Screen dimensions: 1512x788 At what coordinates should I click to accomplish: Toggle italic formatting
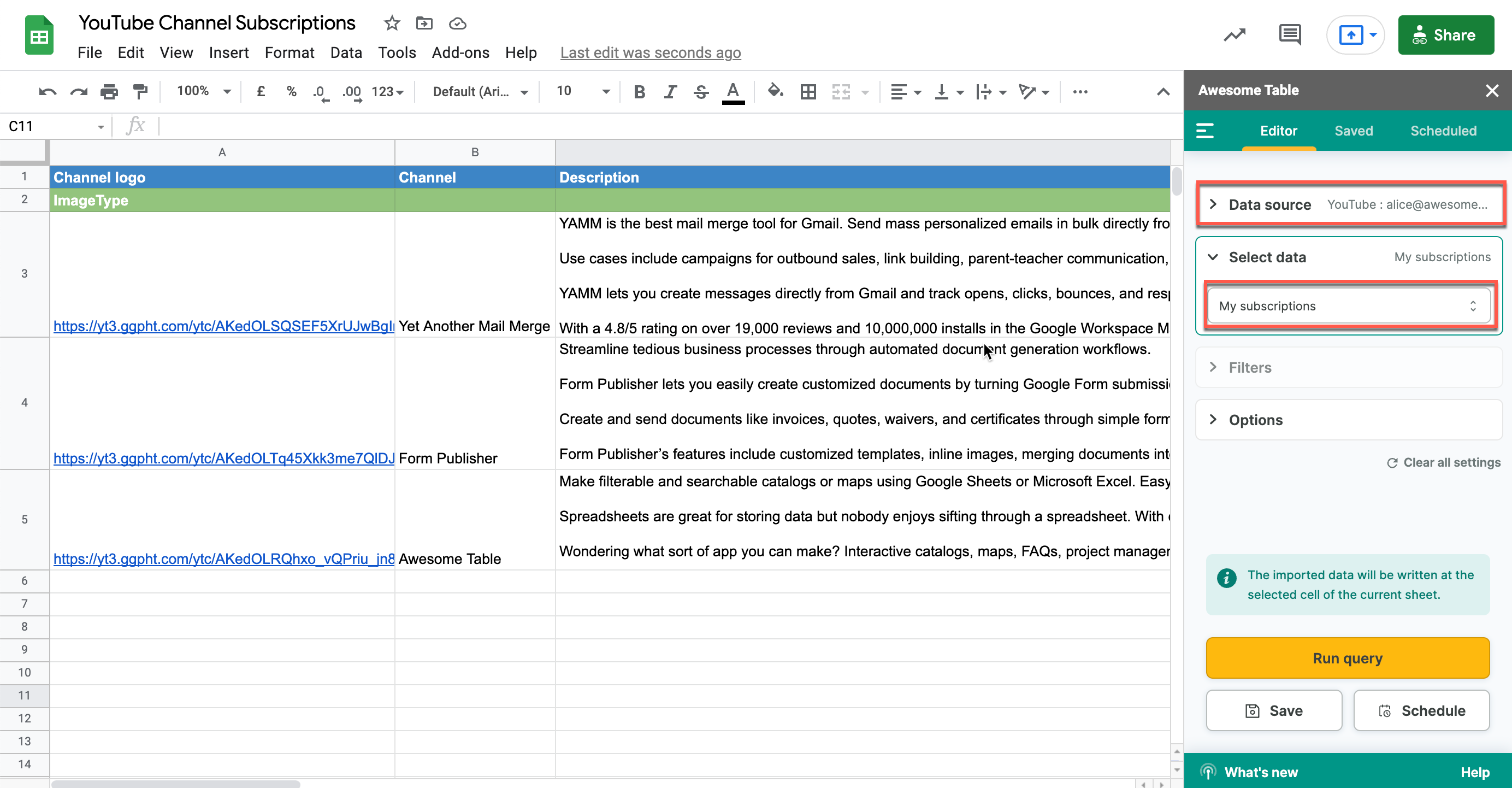(670, 92)
